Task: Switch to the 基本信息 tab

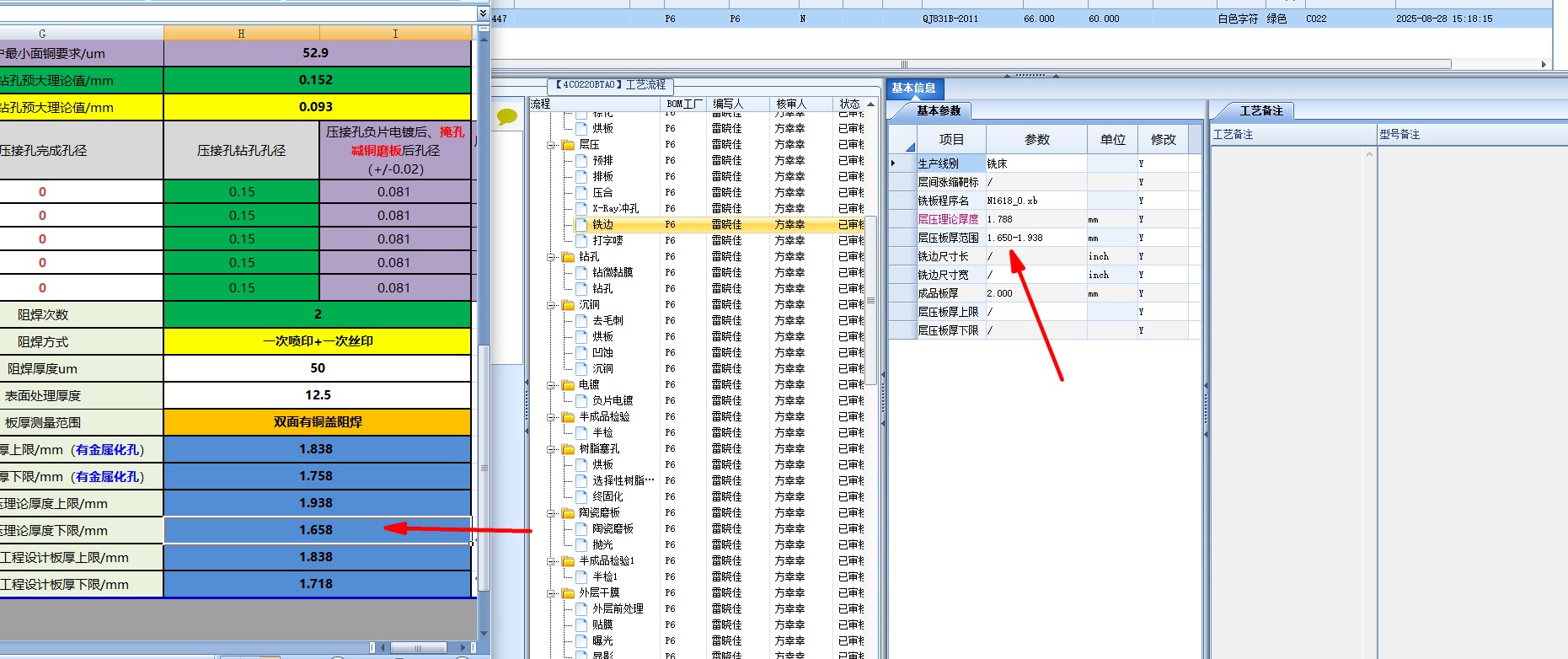Action: tap(914, 88)
